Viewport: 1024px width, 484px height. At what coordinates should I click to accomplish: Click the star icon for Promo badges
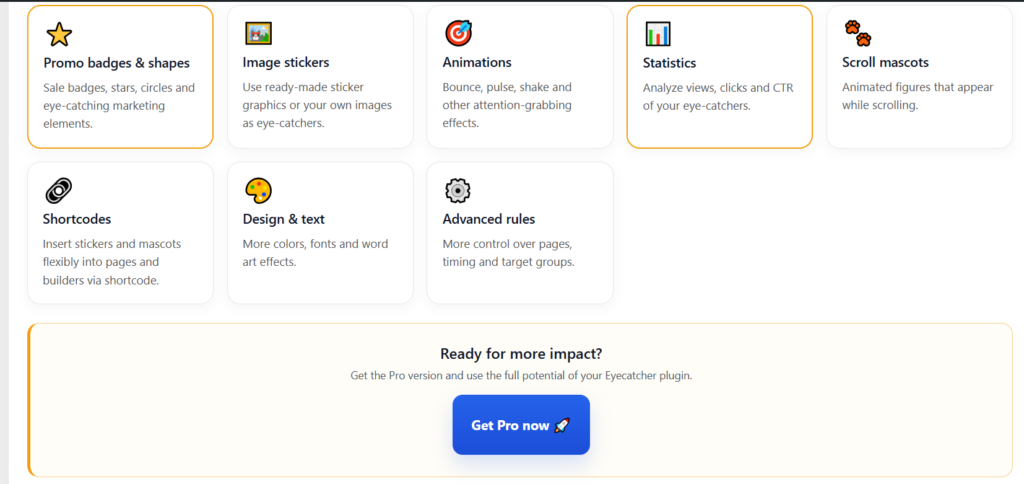pyautogui.click(x=59, y=35)
